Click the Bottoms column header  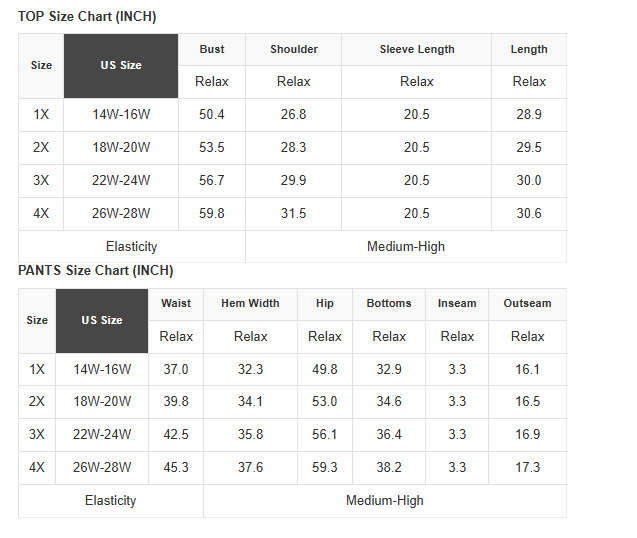pos(389,303)
